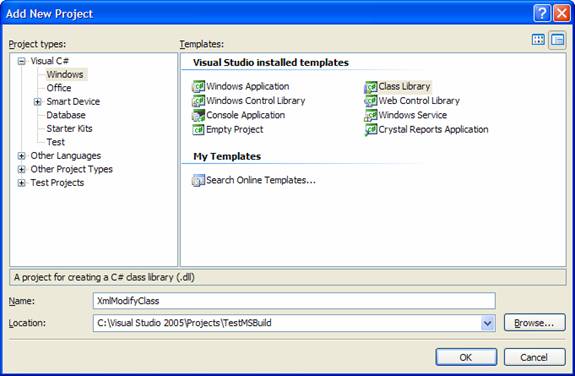Expand the Test Projects node
575x376 pixels.
(x=22, y=183)
